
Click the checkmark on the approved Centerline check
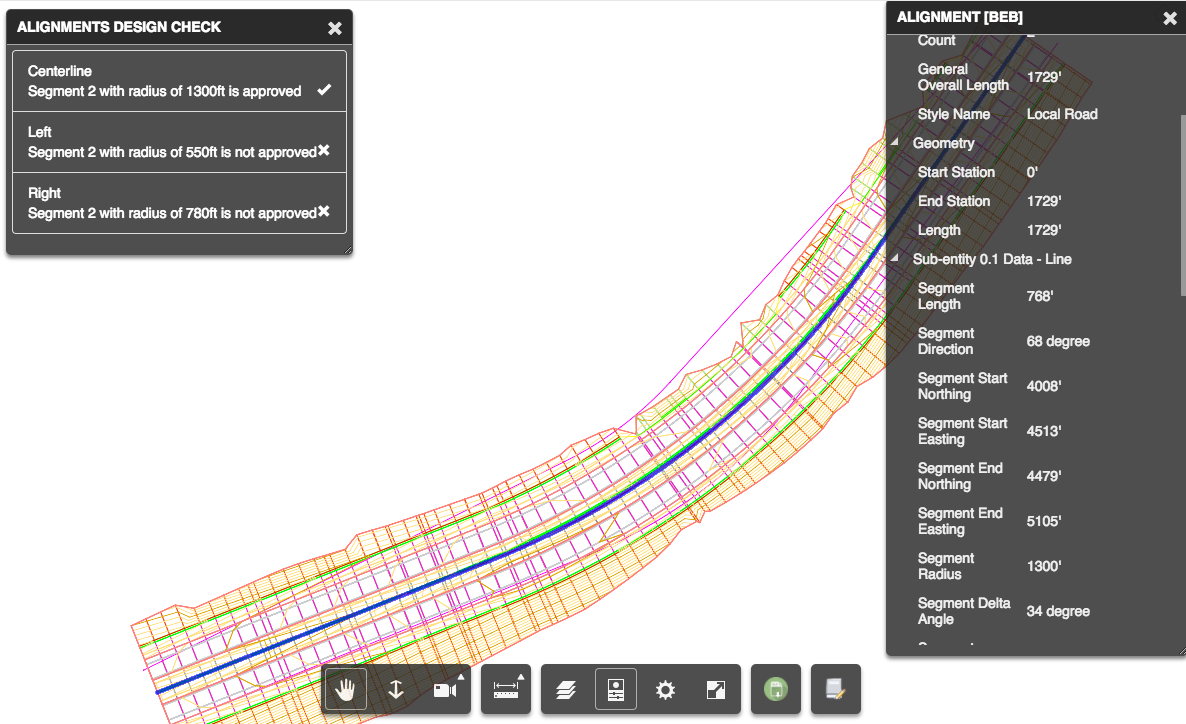323,89
